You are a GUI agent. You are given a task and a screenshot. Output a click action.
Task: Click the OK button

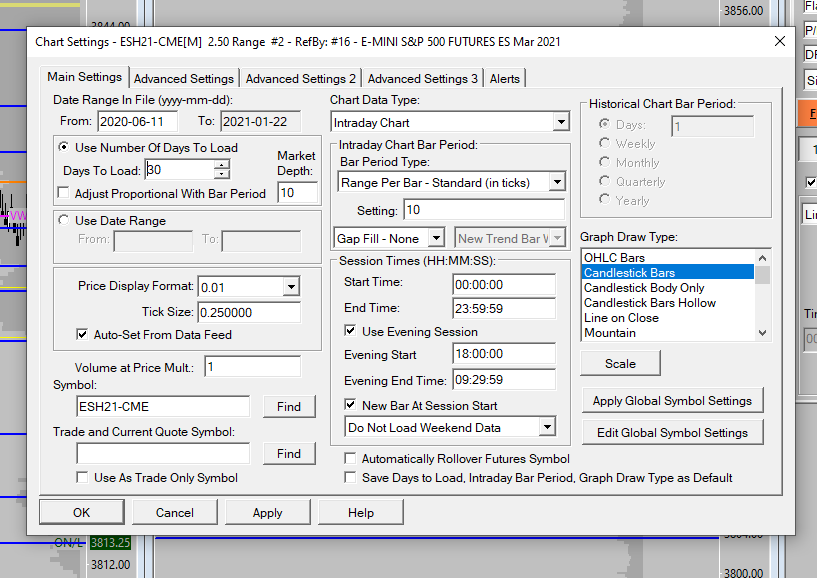(81, 512)
